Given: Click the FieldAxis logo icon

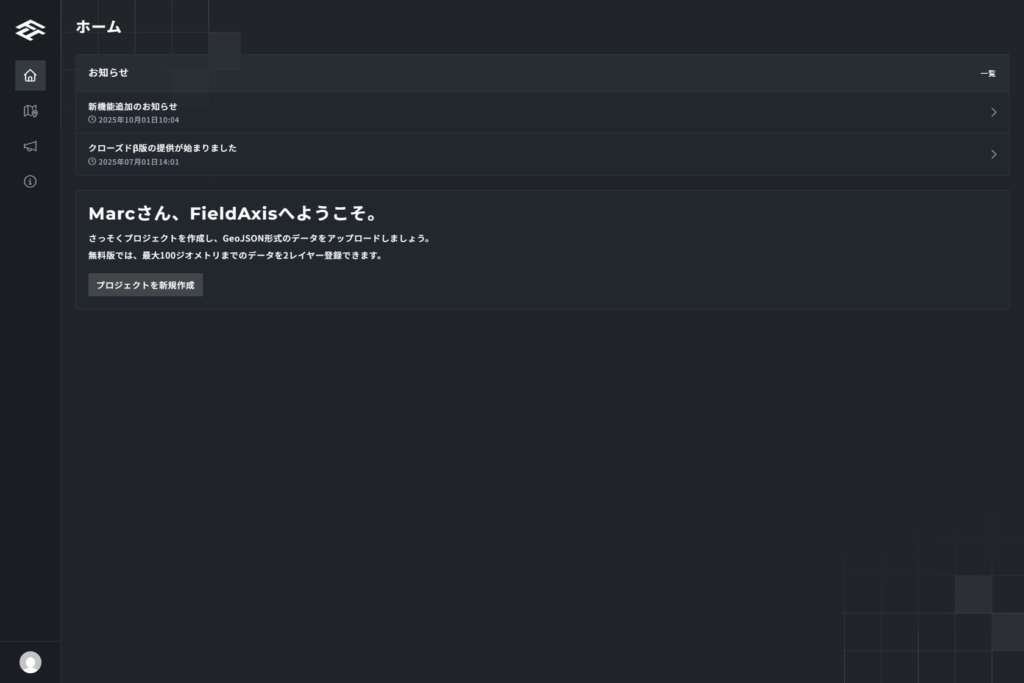Looking at the screenshot, I should pyautogui.click(x=30, y=30).
